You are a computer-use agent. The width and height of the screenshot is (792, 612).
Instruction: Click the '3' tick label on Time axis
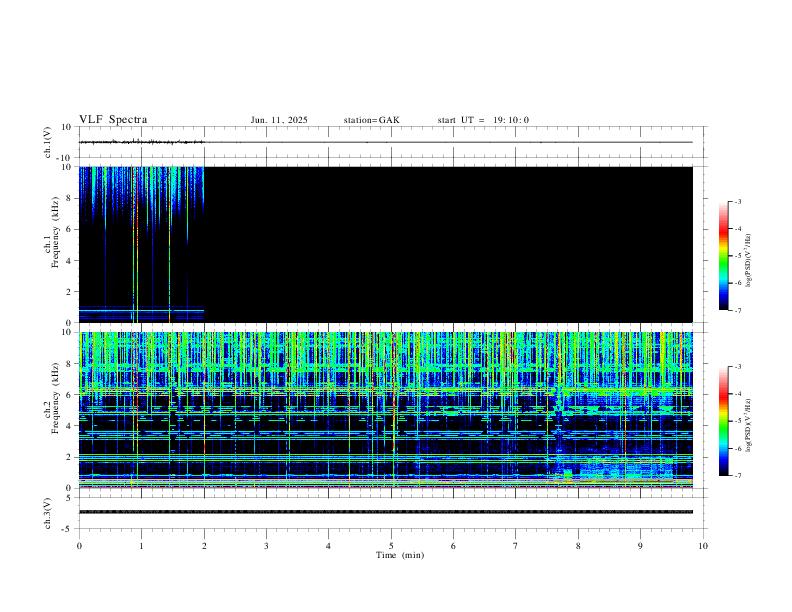[x=266, y=546]
